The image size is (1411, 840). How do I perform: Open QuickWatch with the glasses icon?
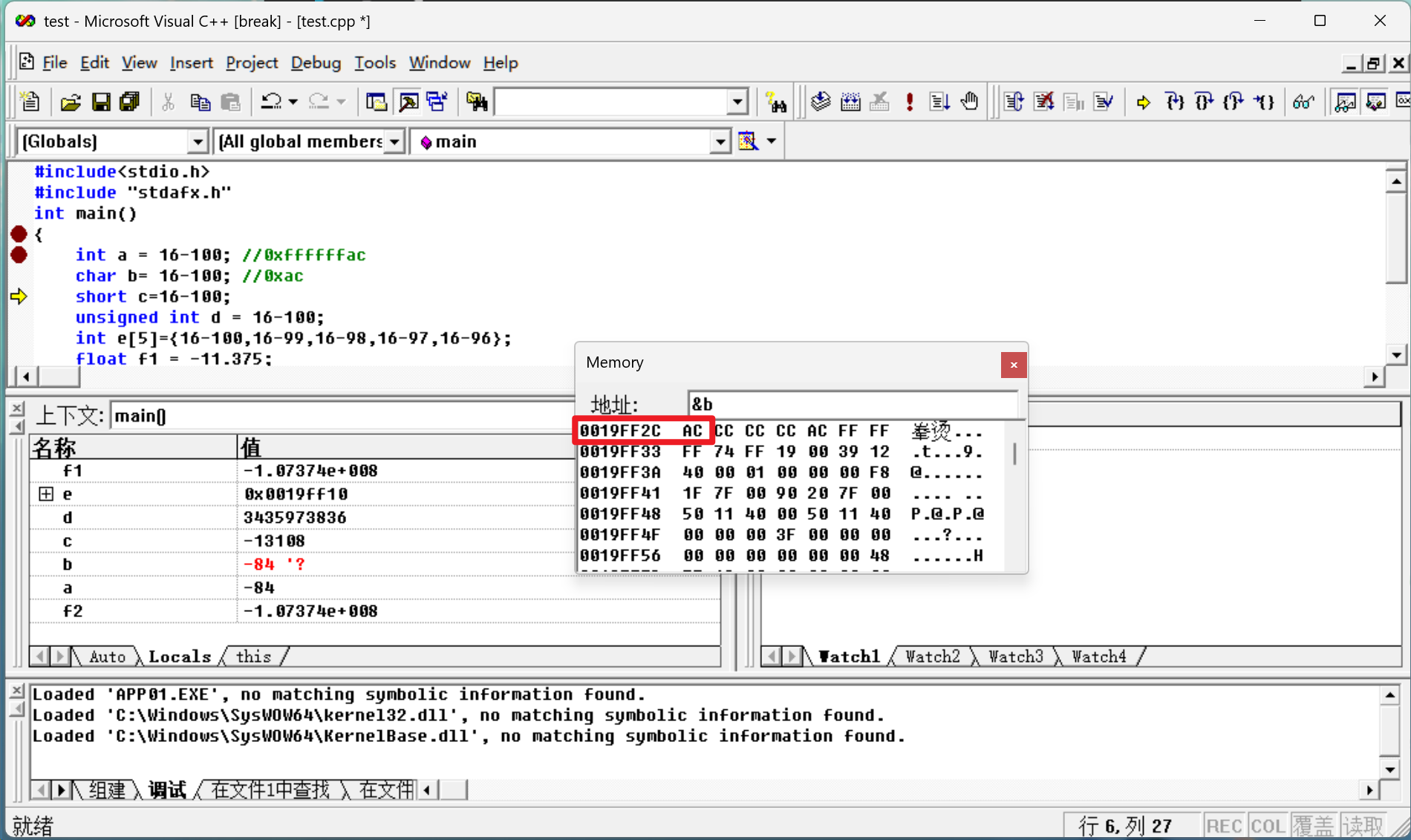pyautogui.click(x=1303, y=102)
